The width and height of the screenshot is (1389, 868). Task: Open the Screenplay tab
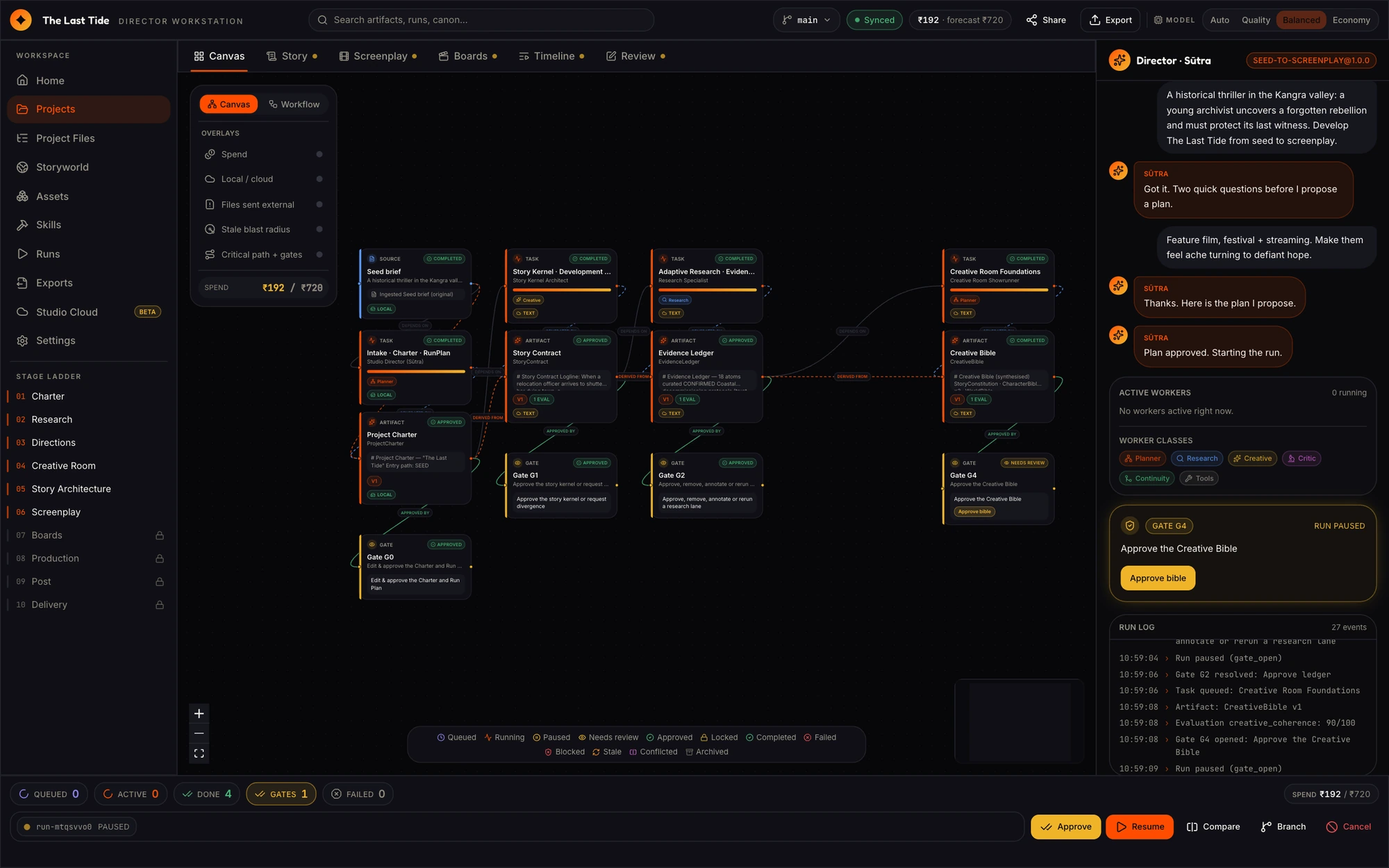[x=378, y=56]
